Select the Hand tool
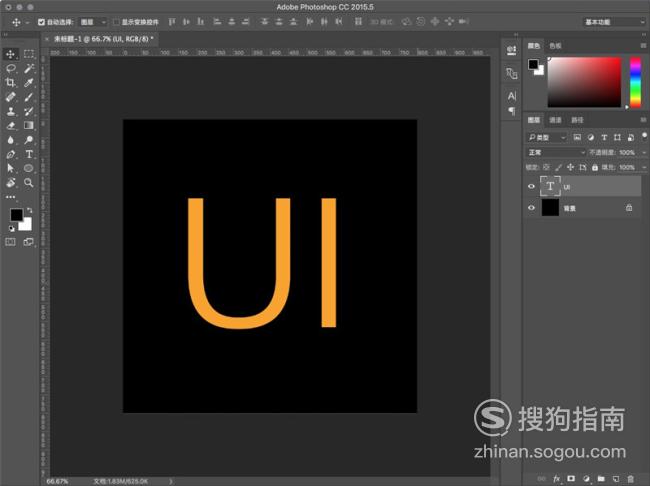The width and height of the screenshot is (650, 486). (x=10, y=182)
